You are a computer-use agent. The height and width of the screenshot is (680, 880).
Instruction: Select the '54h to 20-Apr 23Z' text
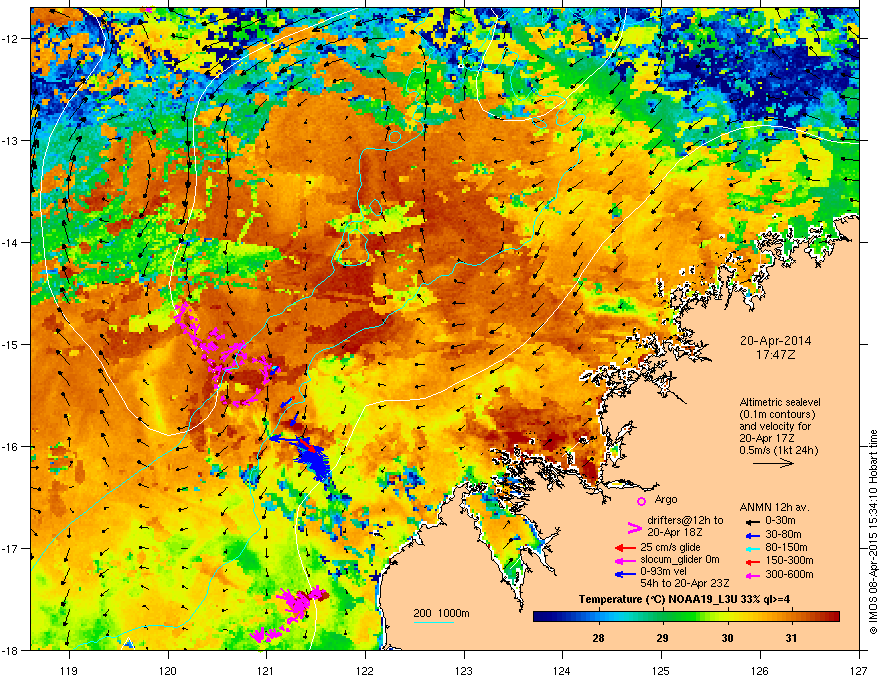click(685, 583)
